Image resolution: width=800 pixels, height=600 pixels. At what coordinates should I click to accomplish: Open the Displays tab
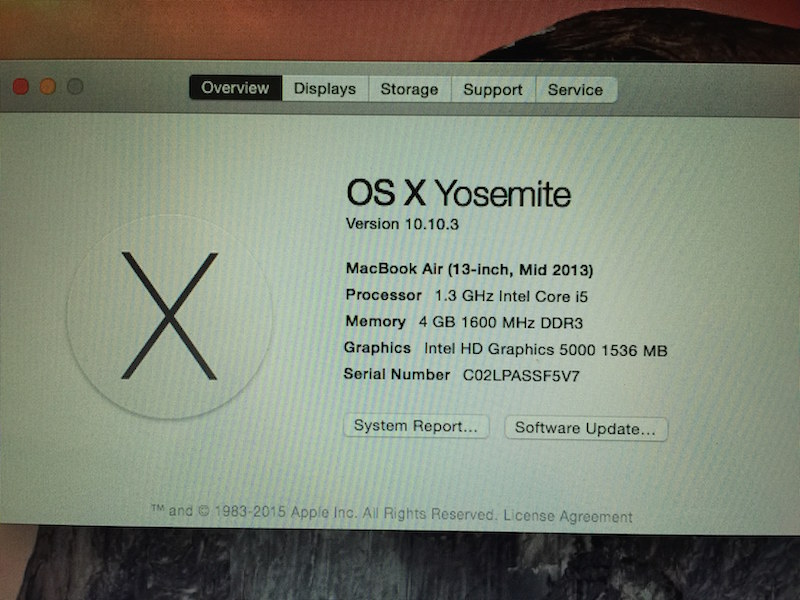tap(325, 89)
